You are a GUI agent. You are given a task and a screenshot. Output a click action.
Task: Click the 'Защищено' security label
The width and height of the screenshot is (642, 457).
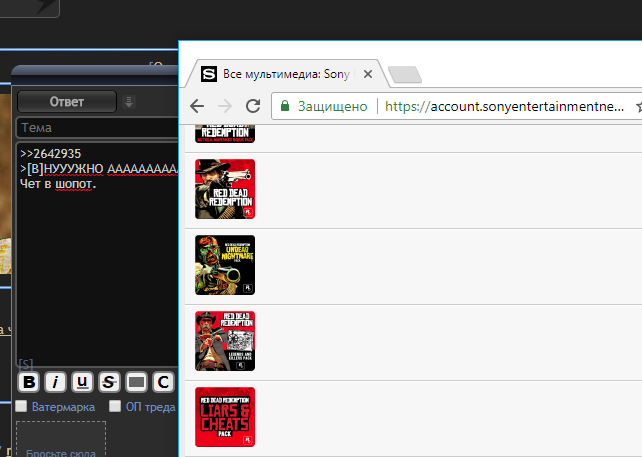(x=332, y=106)
